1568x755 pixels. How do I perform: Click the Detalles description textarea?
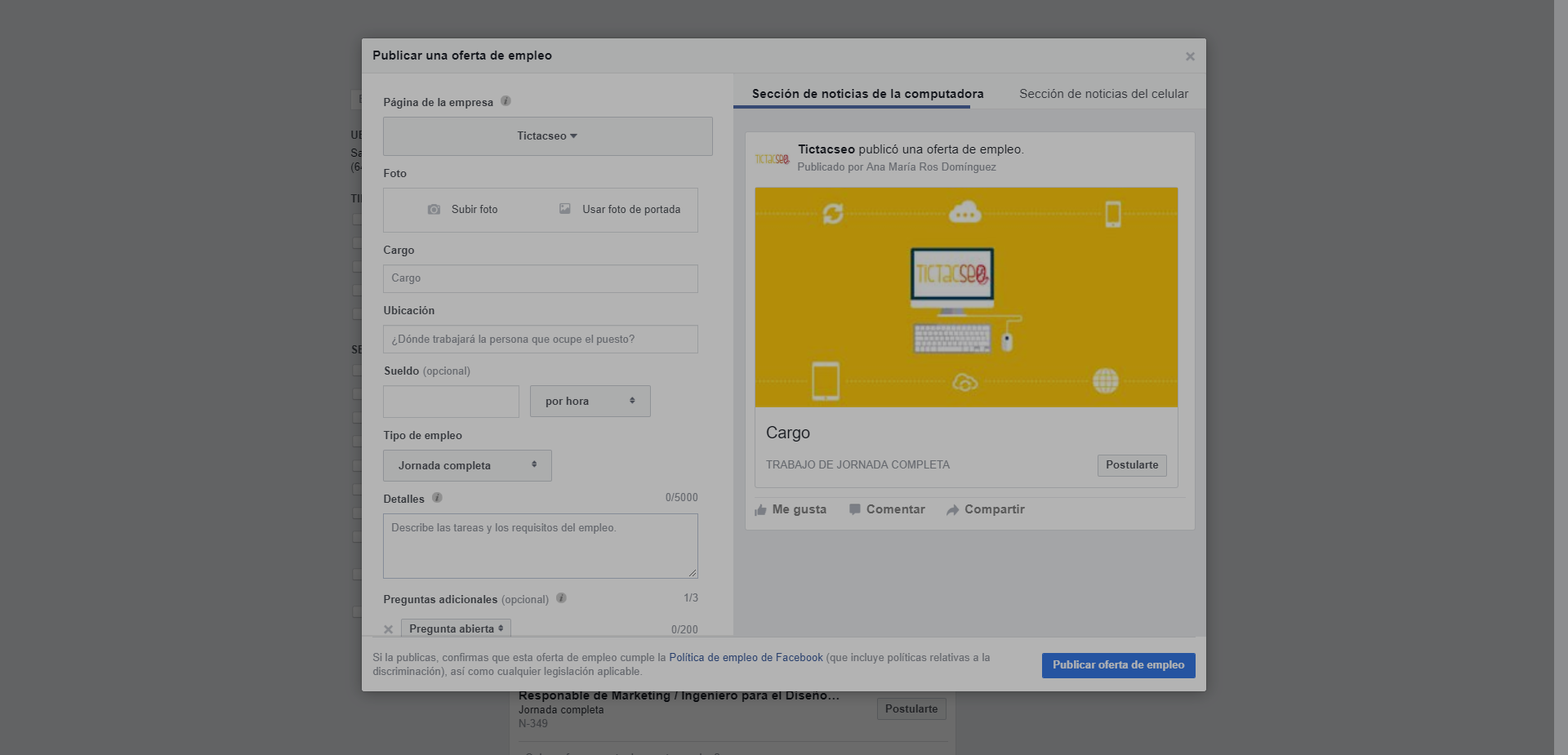[540, 546]
